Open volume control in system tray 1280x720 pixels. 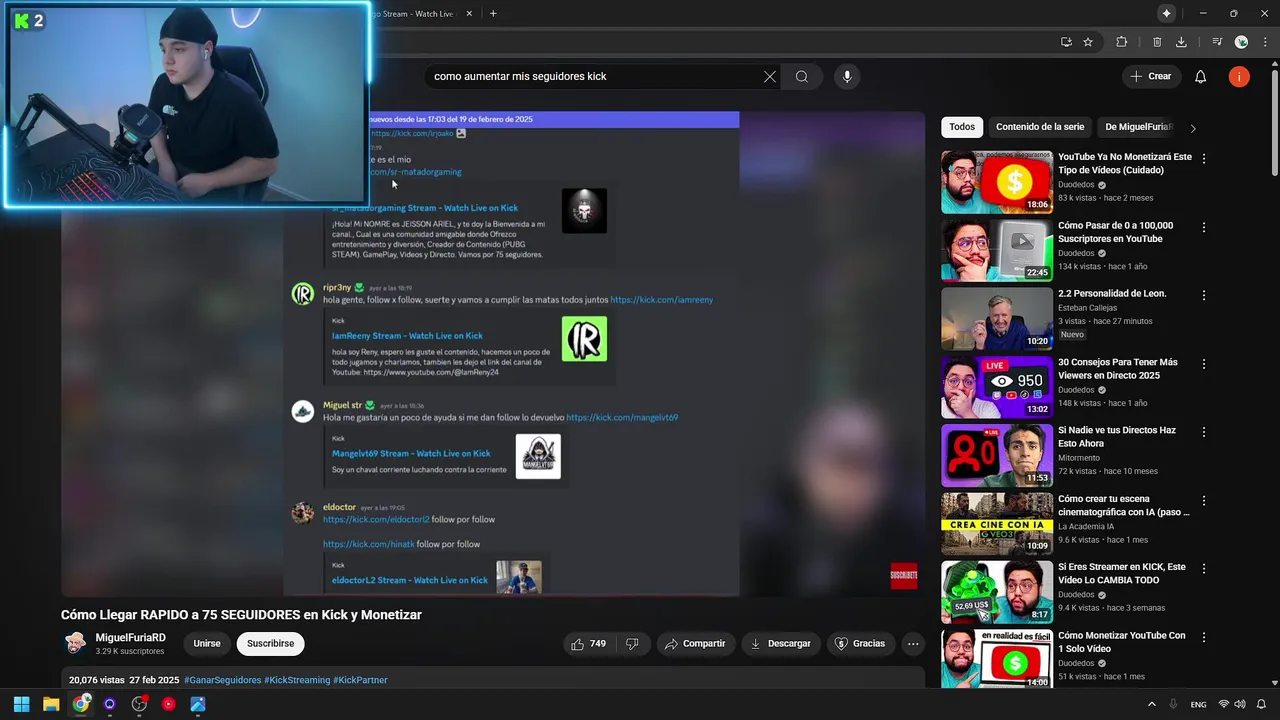pyautogui.click(x=1241, y=704)
